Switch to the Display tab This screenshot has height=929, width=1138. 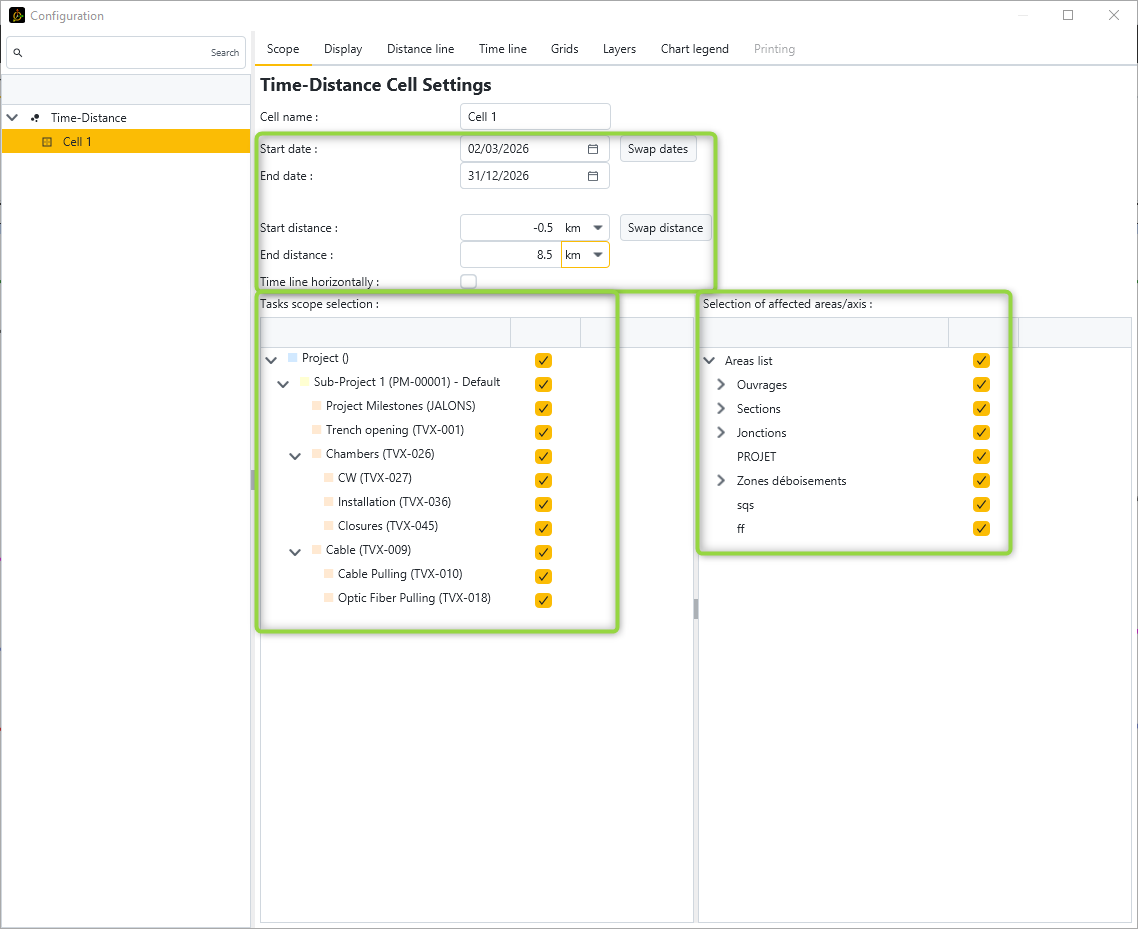(x=343, y=49)
